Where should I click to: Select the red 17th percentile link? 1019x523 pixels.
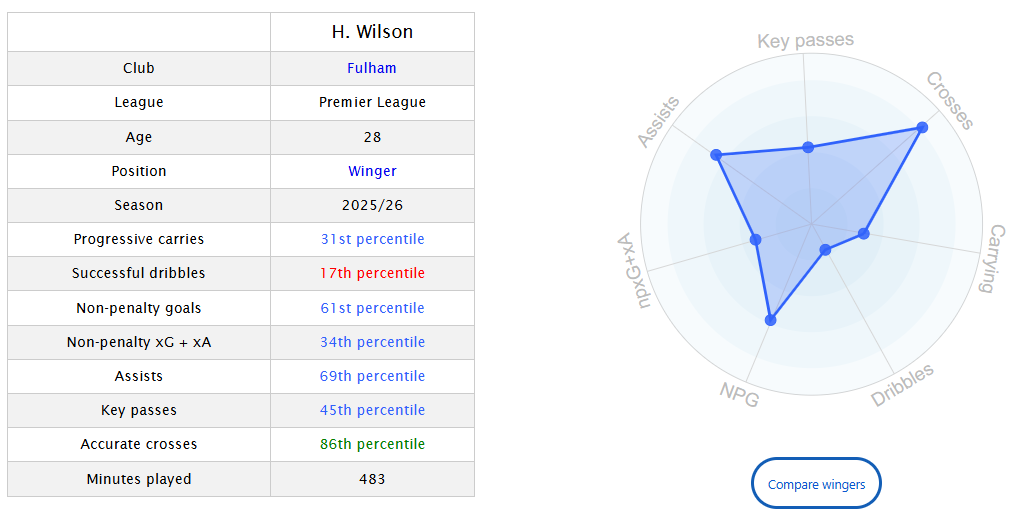[x=372, y=273]
